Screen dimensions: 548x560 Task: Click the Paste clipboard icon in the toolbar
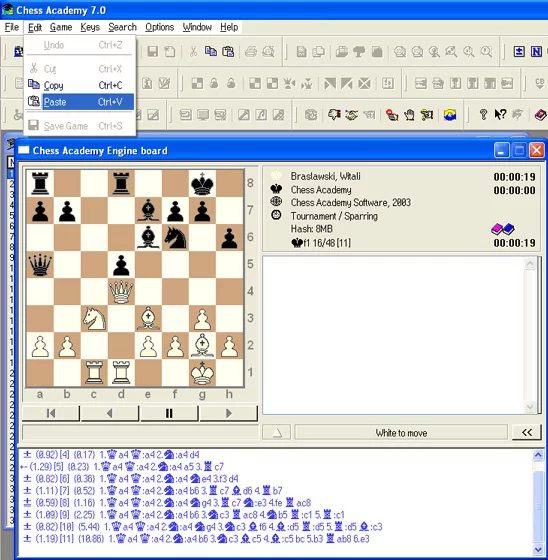228,52
